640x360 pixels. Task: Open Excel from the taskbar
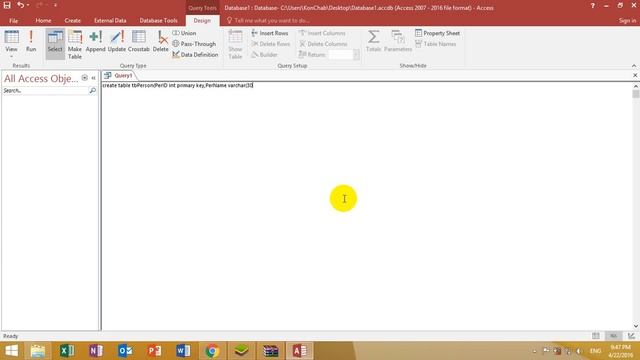(67, 351)
